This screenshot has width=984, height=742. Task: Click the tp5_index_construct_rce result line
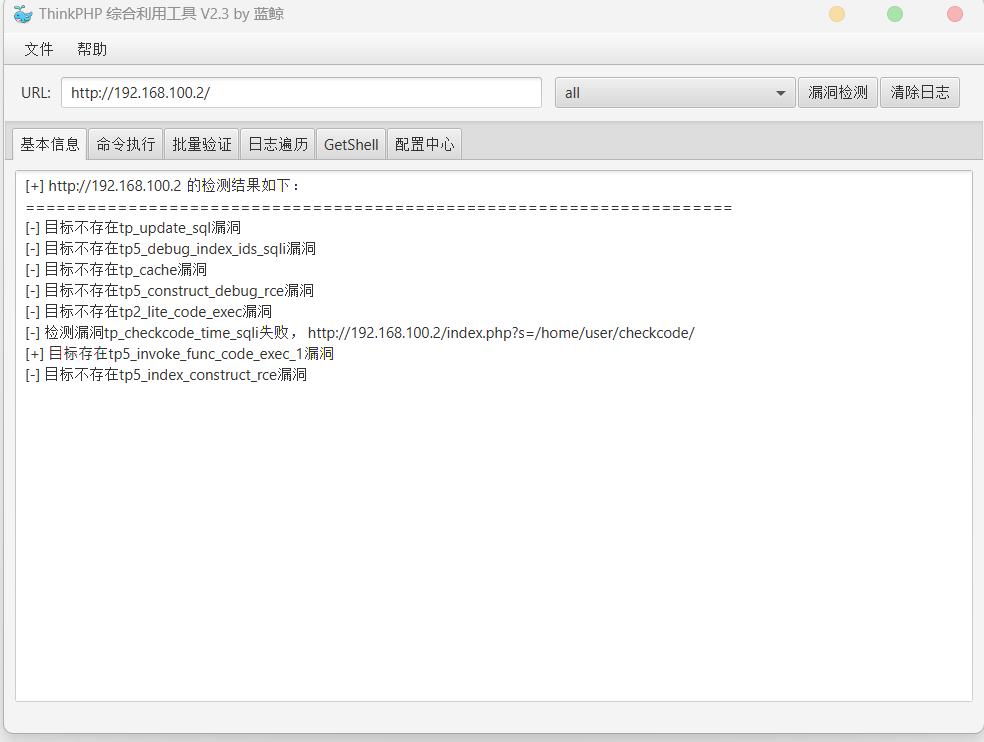(166, 375)
